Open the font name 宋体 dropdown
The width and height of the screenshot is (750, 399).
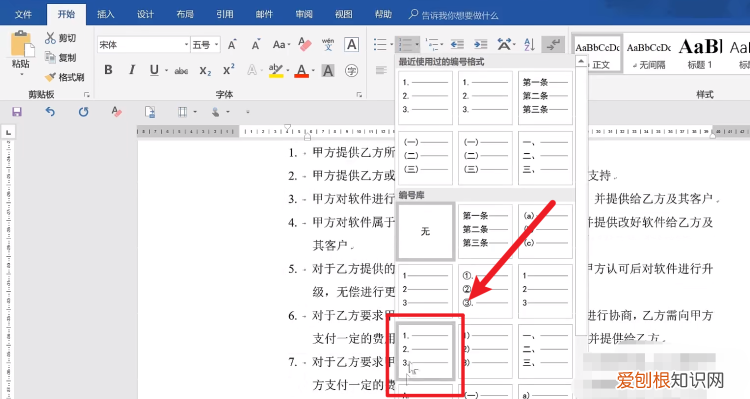click(187, 44)
